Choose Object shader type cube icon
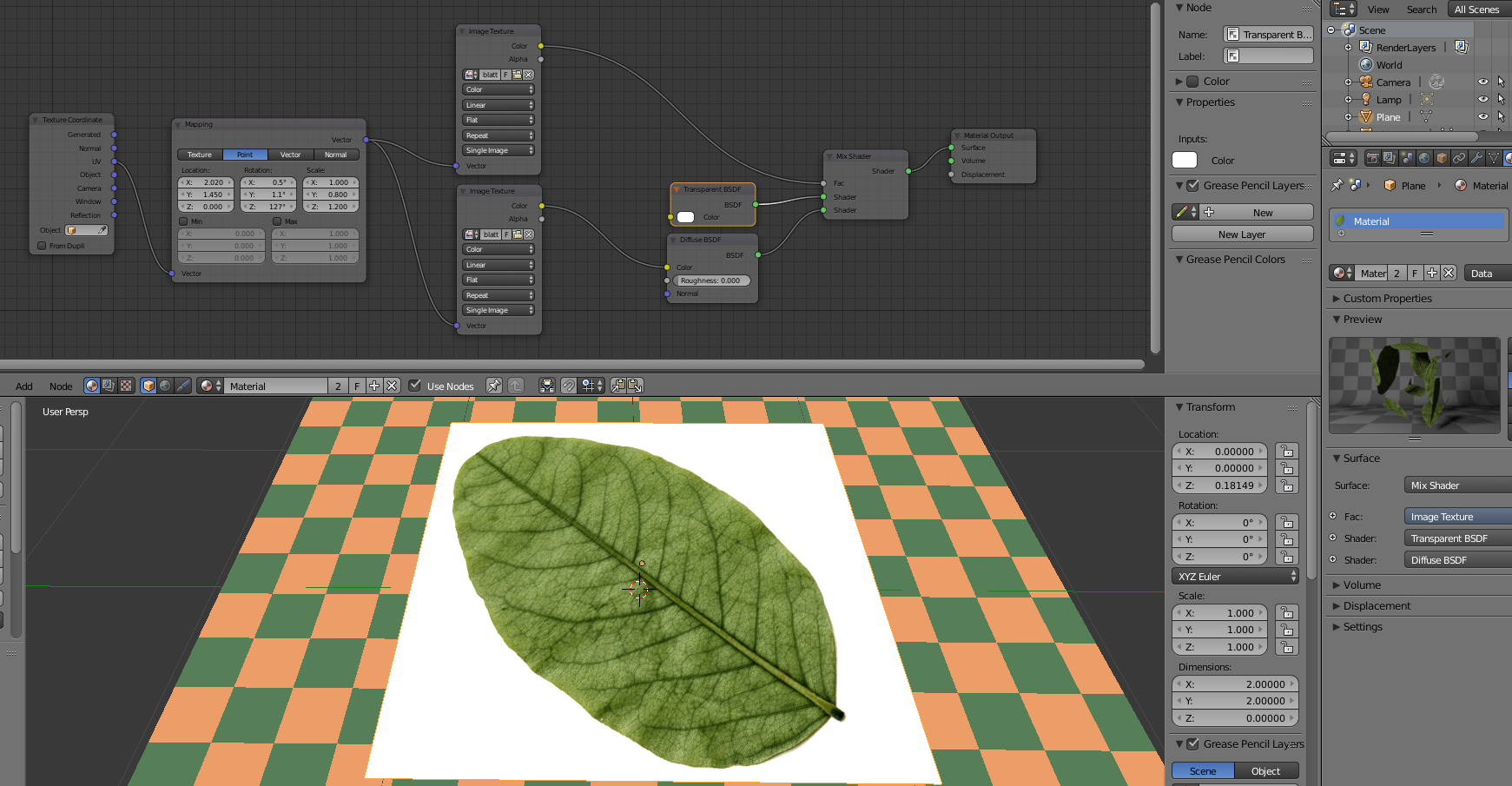The image size is (1512, 786). pos(149,386)
